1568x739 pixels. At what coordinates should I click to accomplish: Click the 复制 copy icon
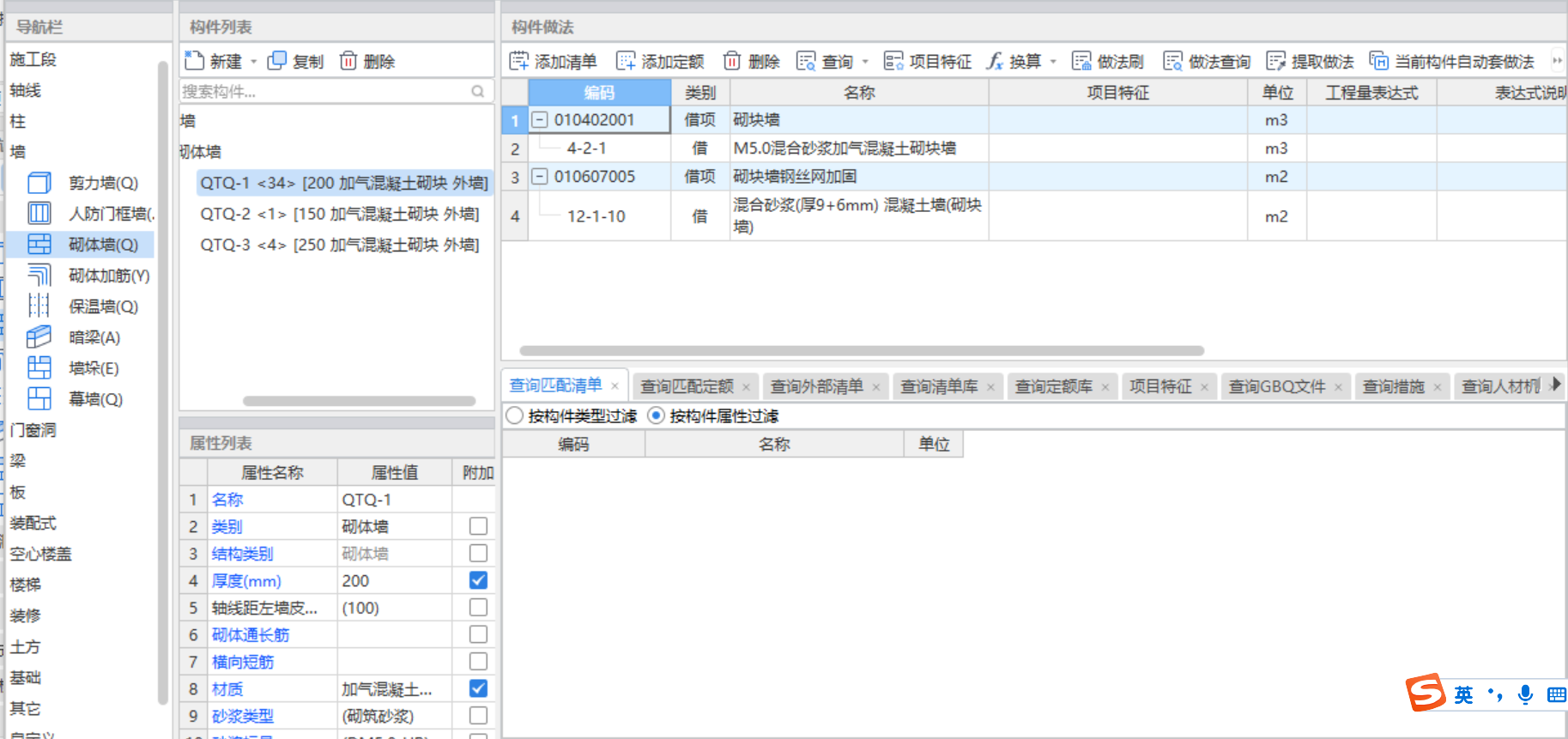coord(276,61)
